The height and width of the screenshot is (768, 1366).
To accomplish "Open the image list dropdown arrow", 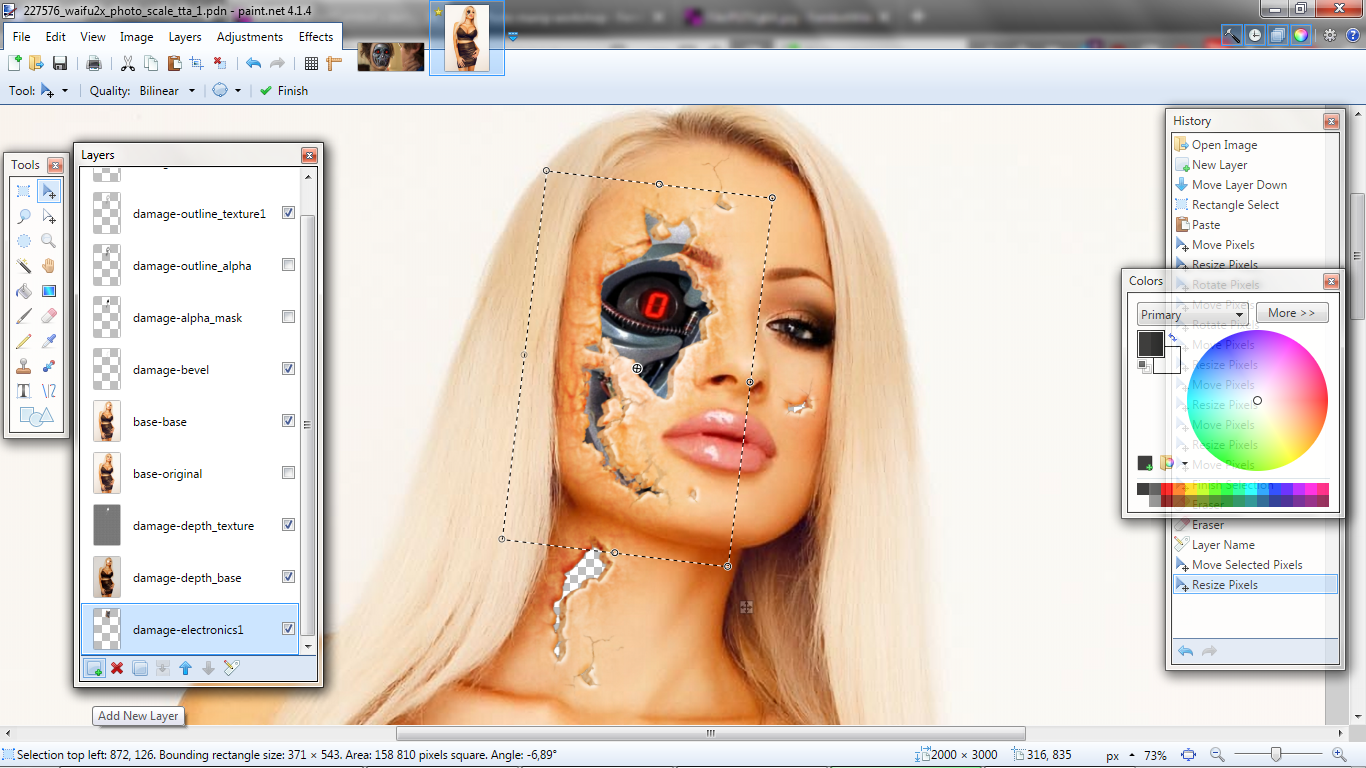I will click(513, 37).
